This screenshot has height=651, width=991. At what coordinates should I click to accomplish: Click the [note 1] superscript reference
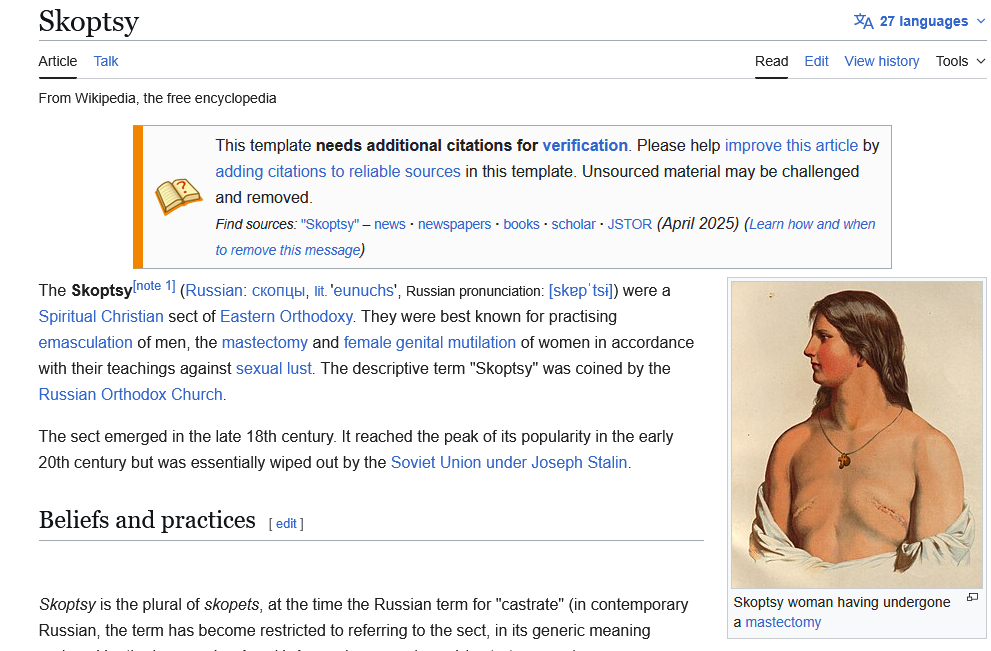click(x=154, y=286)
